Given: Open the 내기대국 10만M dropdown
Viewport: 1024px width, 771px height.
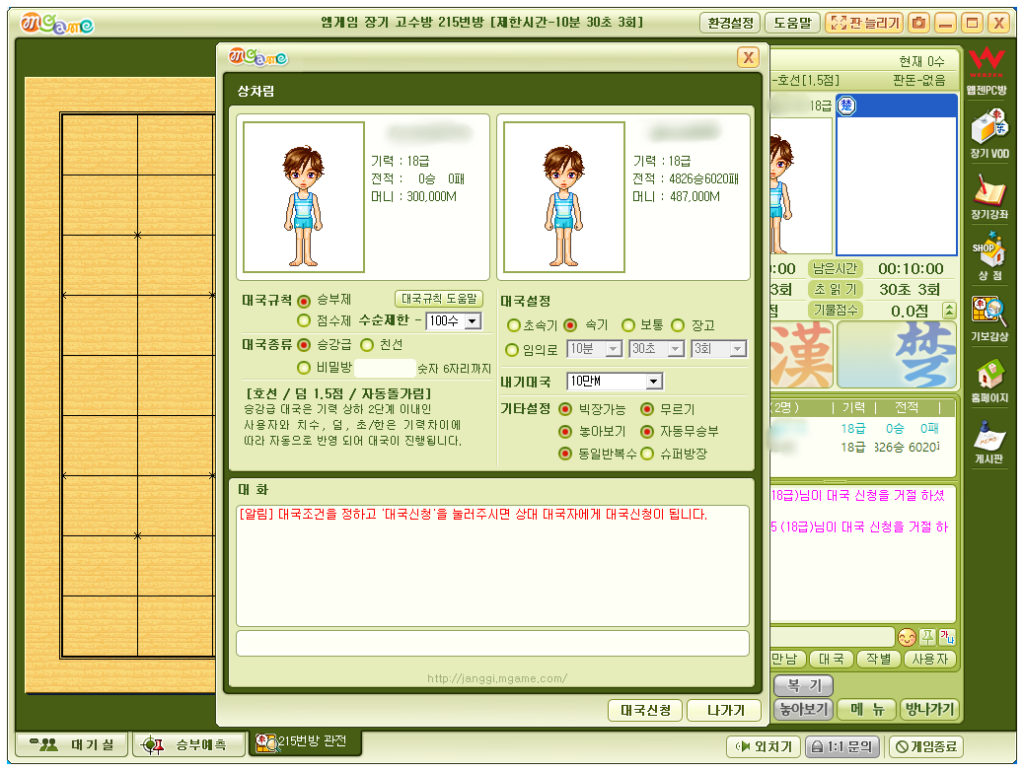Looking at the screenshot, I should pos(615,381).
